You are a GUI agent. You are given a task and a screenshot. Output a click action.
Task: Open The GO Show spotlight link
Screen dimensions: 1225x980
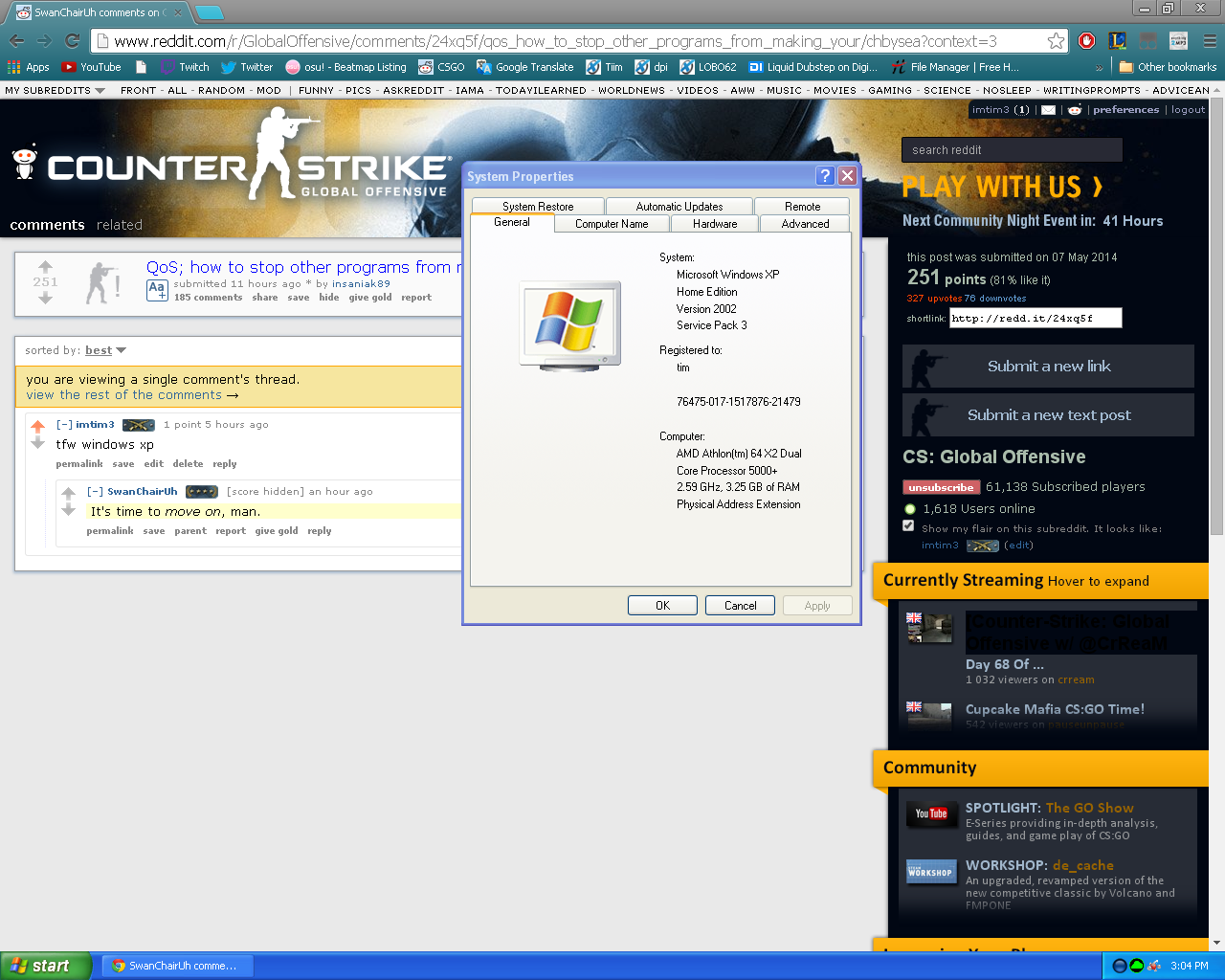click(x=1089, y=808)
